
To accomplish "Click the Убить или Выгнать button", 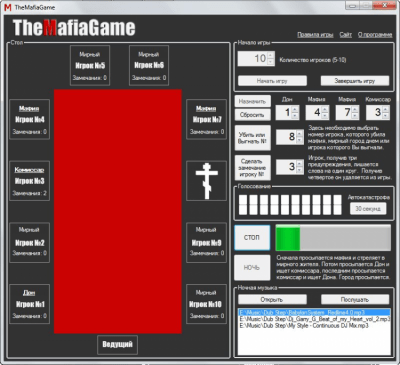I will (252, 138).
